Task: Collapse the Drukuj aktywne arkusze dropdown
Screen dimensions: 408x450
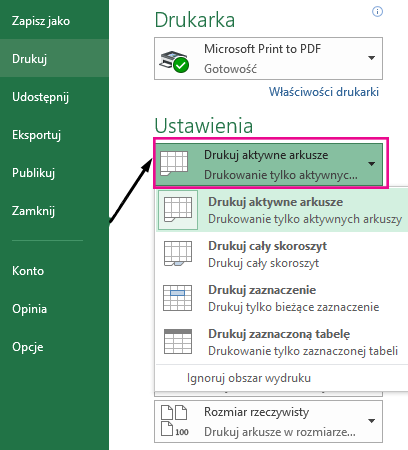Action: point(269,165)
